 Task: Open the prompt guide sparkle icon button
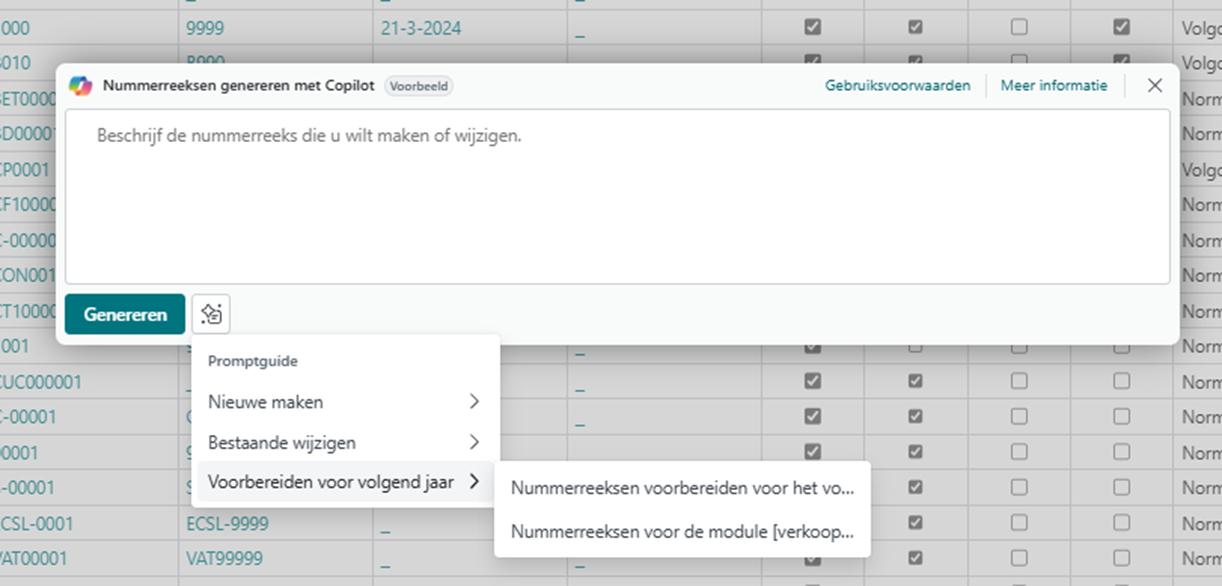[211, 314]
